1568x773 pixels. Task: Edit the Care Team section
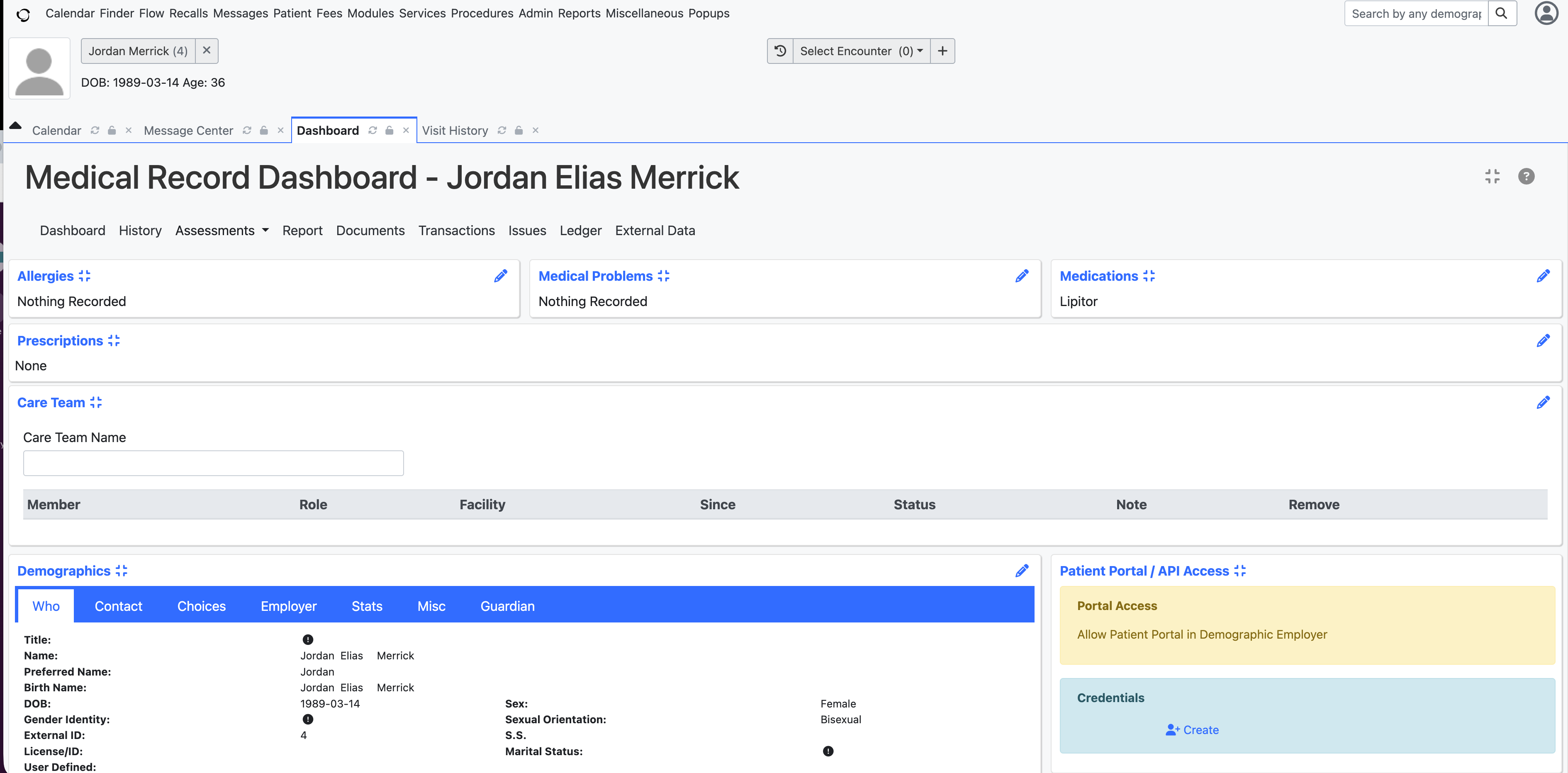[1544, 402]
